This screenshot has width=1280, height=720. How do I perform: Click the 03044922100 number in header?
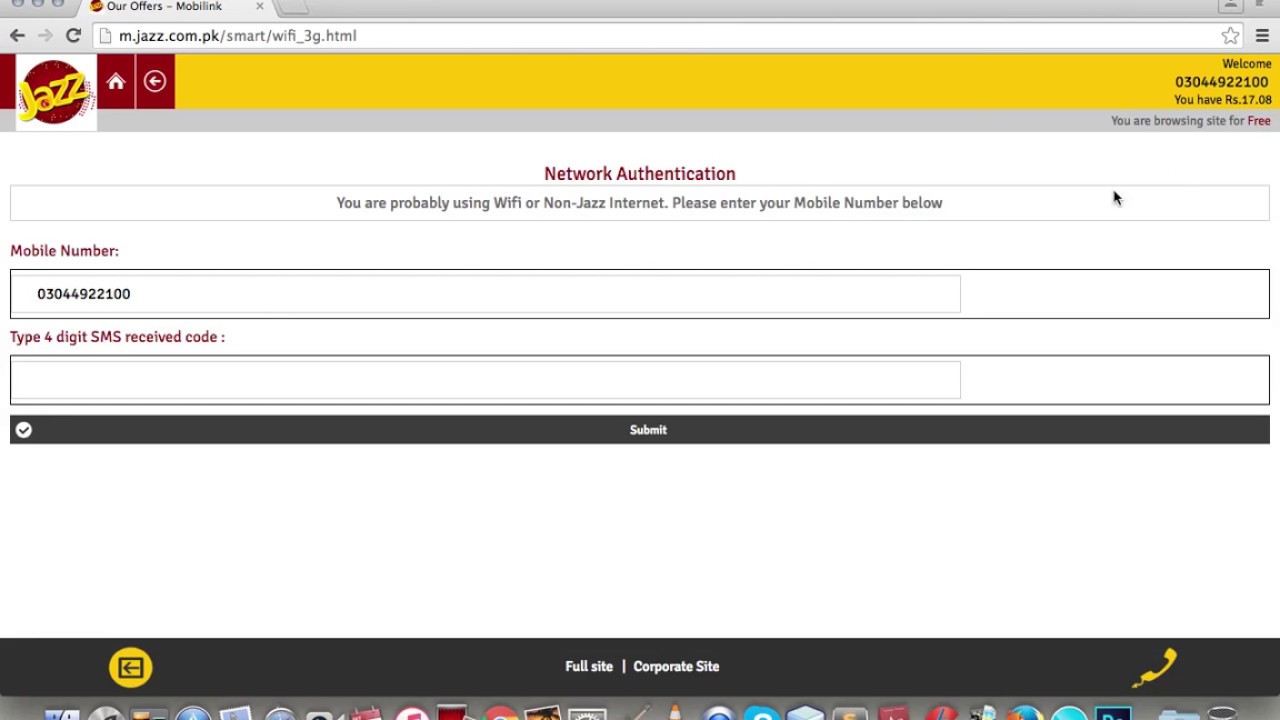coord(1222,82)
